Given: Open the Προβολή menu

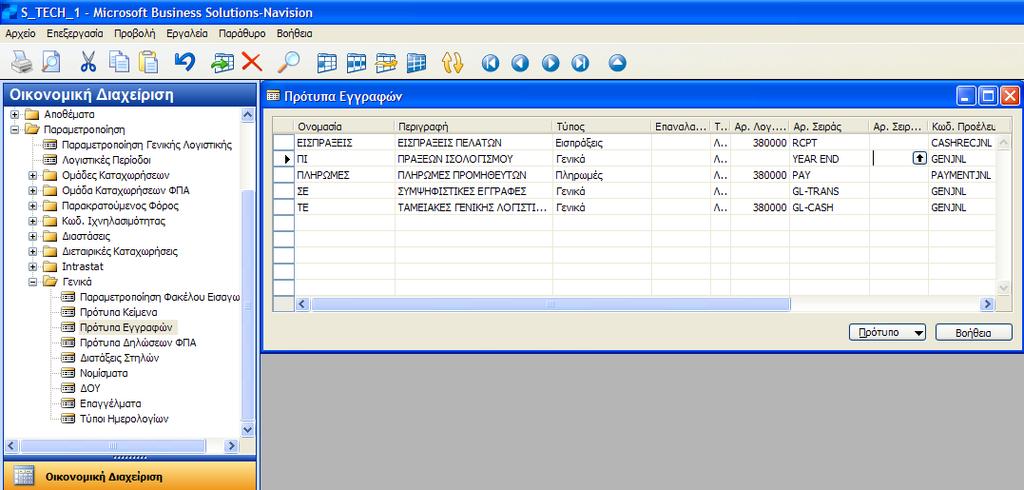Looking at the screenshot, I should pyautogui.click(x=135, y=33).
